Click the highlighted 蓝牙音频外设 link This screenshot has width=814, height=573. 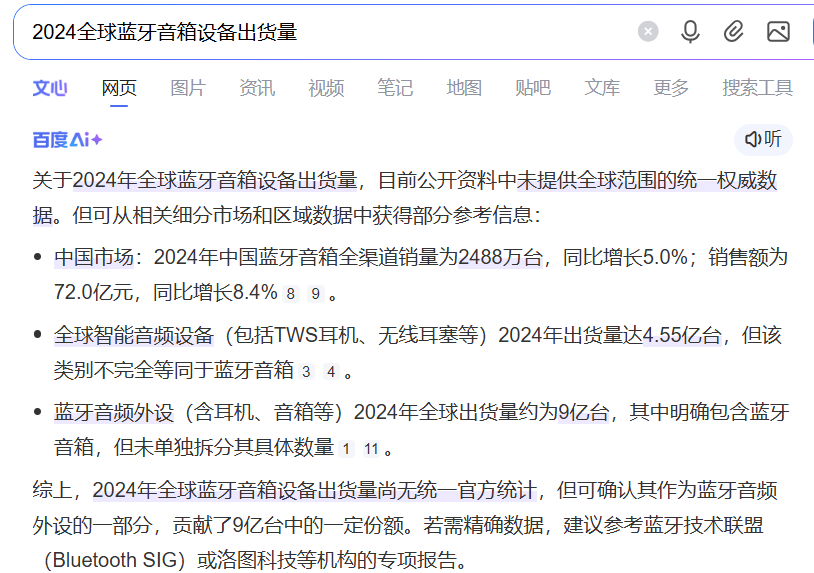[113, 412]
